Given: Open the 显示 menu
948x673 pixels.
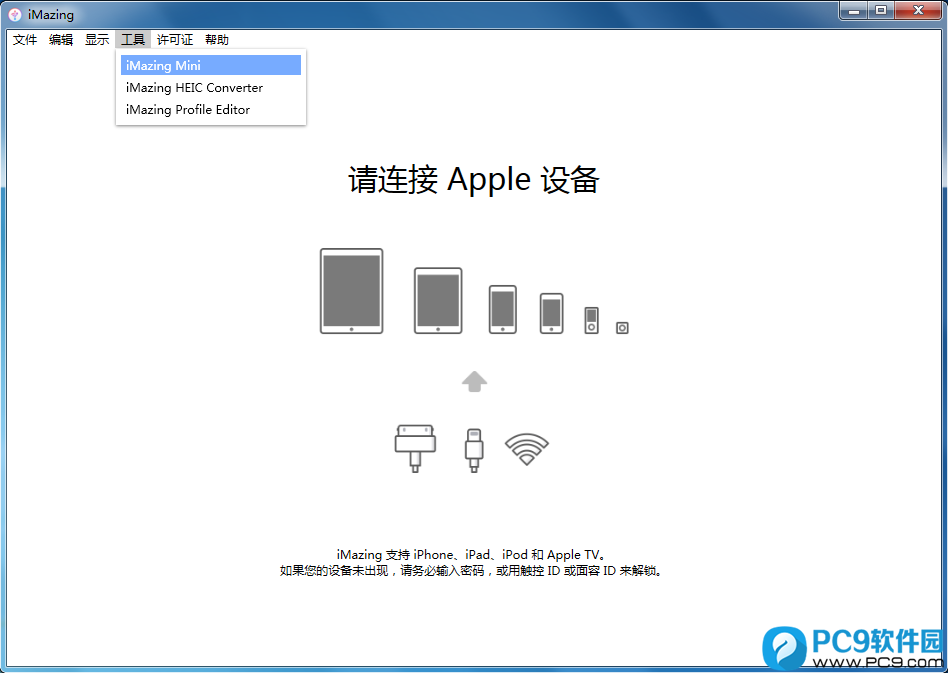Looking at the screenshot, I should 97,40.
